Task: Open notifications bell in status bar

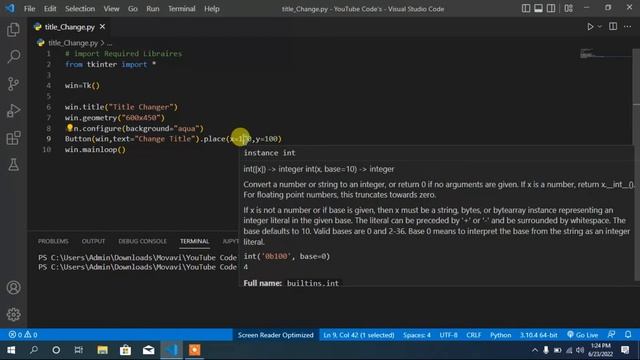Action: pos(628,335)
